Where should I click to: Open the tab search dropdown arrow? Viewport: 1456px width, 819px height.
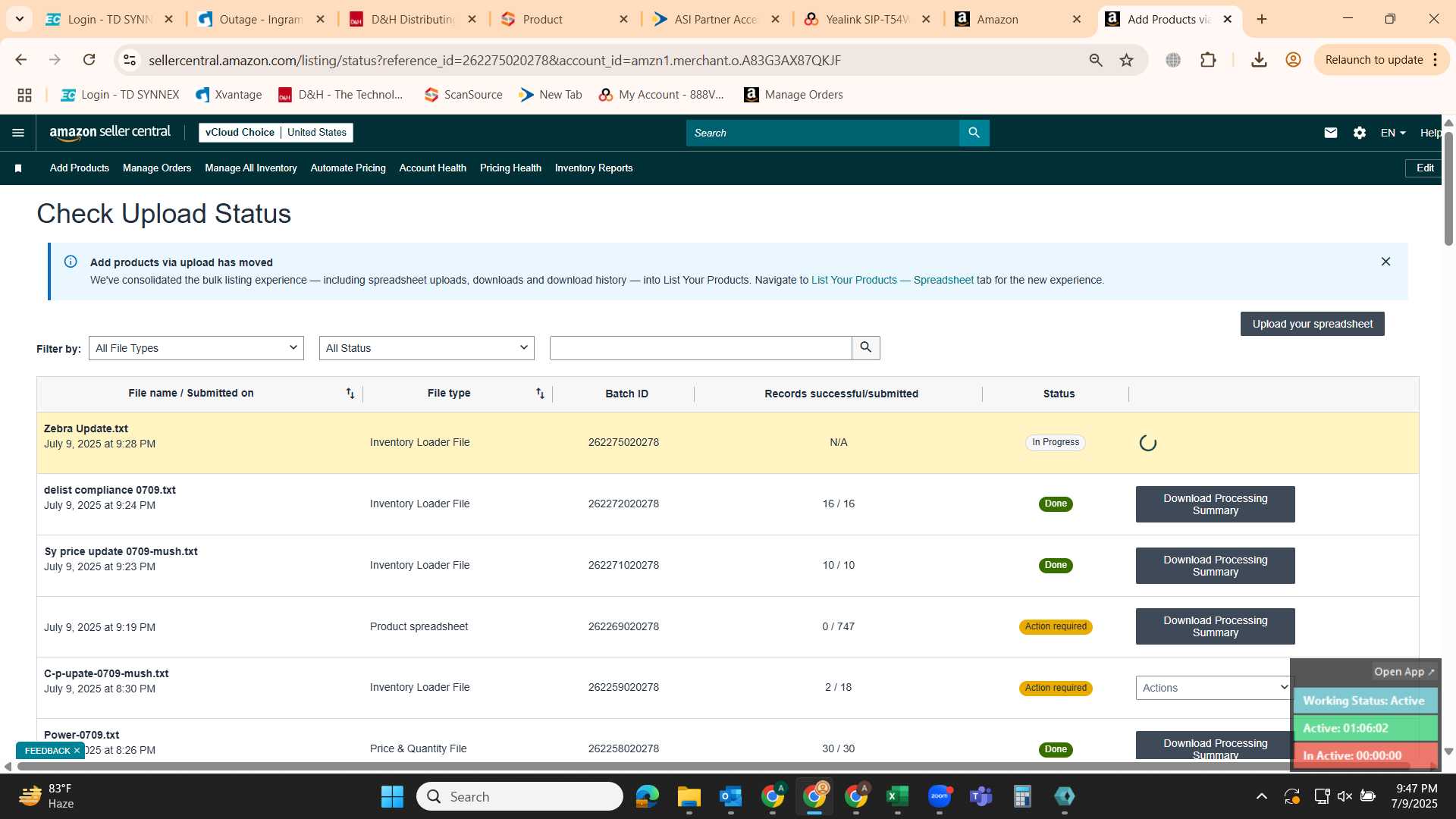point(19,19)
